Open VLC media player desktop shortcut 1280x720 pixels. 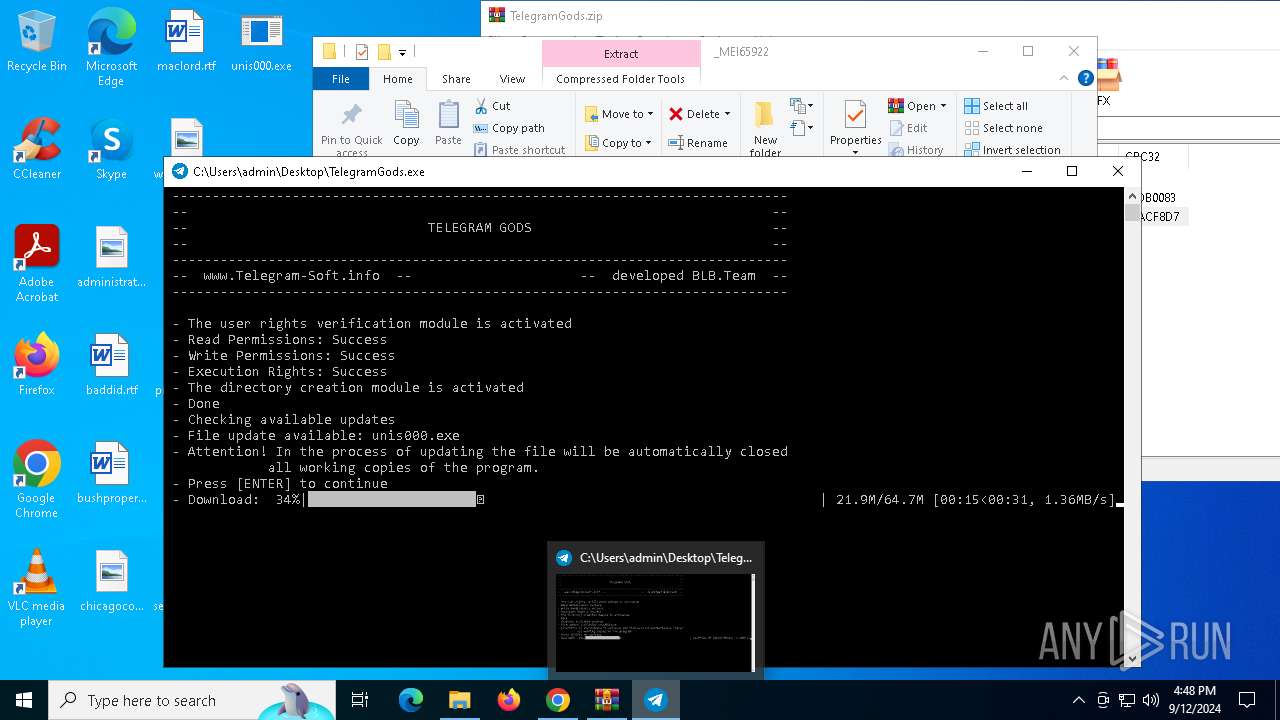click(x=37, y=587)
